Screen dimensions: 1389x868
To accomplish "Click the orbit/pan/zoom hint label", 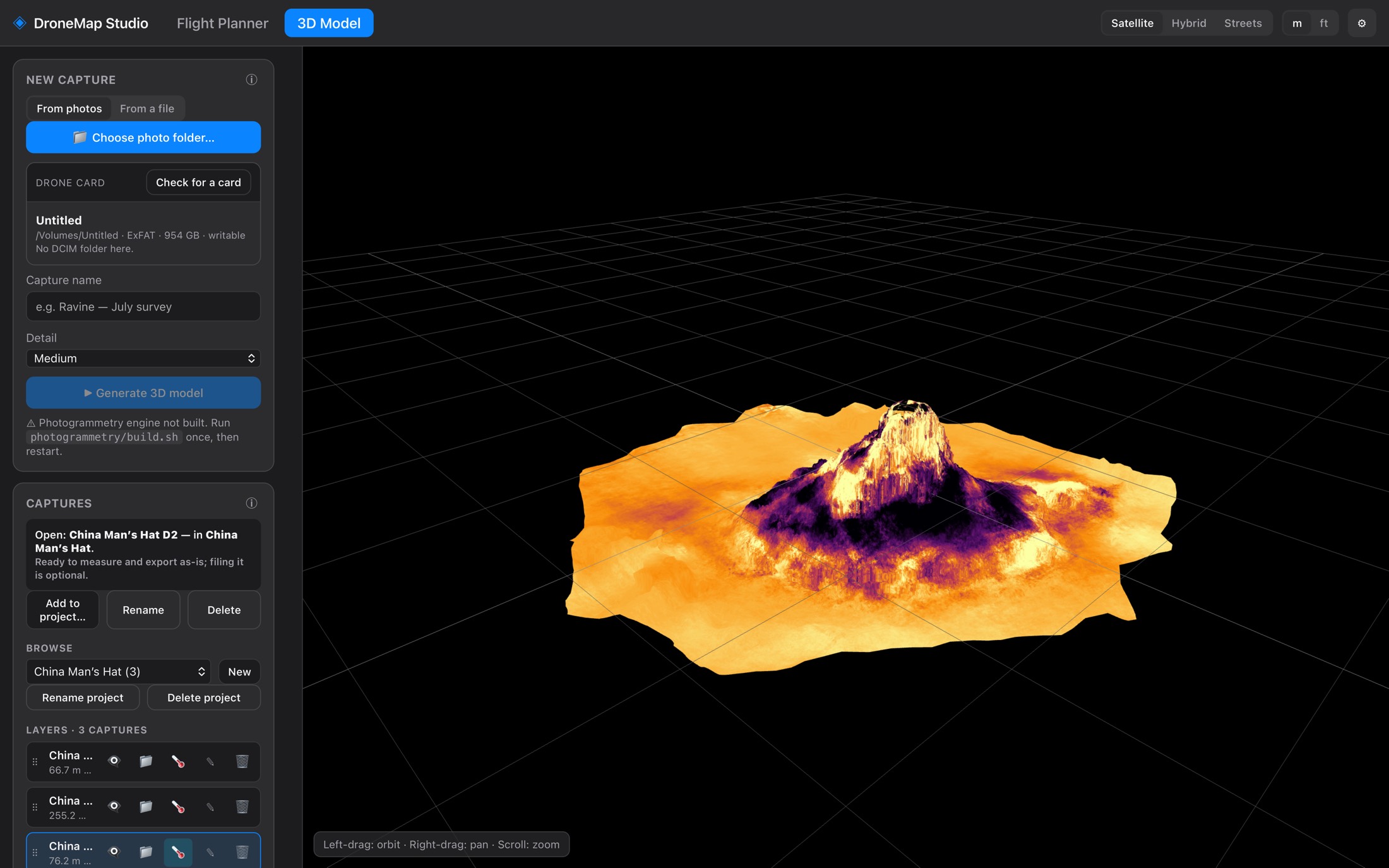I will click(x=441, y=845).
